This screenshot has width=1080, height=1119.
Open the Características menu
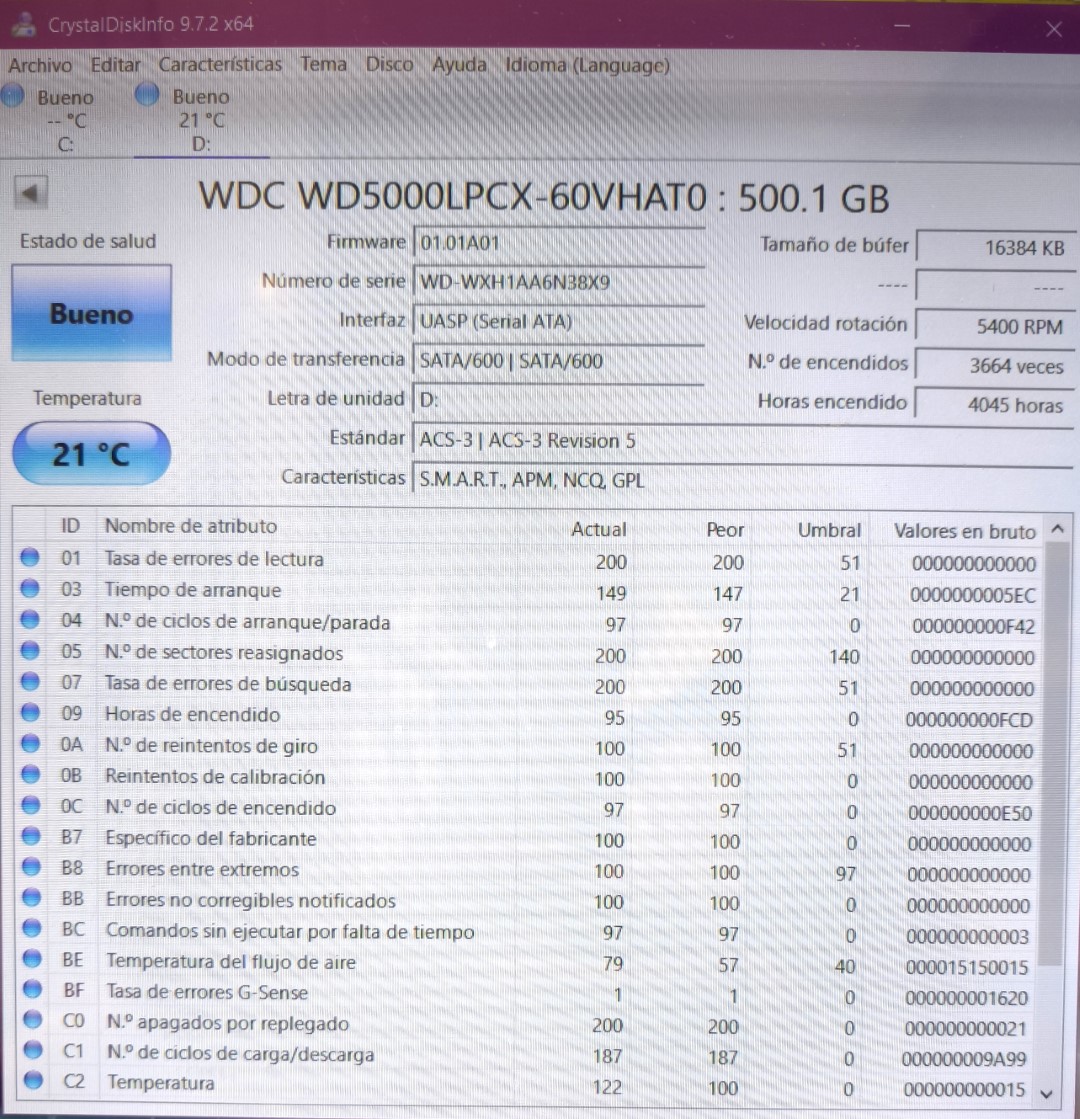(220, 64)
